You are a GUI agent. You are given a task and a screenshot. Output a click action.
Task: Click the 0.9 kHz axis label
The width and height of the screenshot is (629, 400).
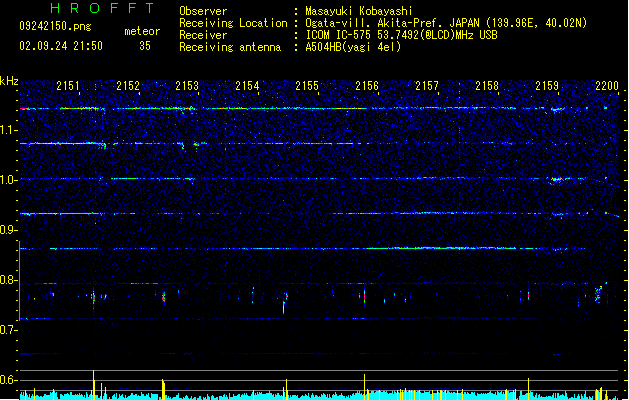(9, 230)
